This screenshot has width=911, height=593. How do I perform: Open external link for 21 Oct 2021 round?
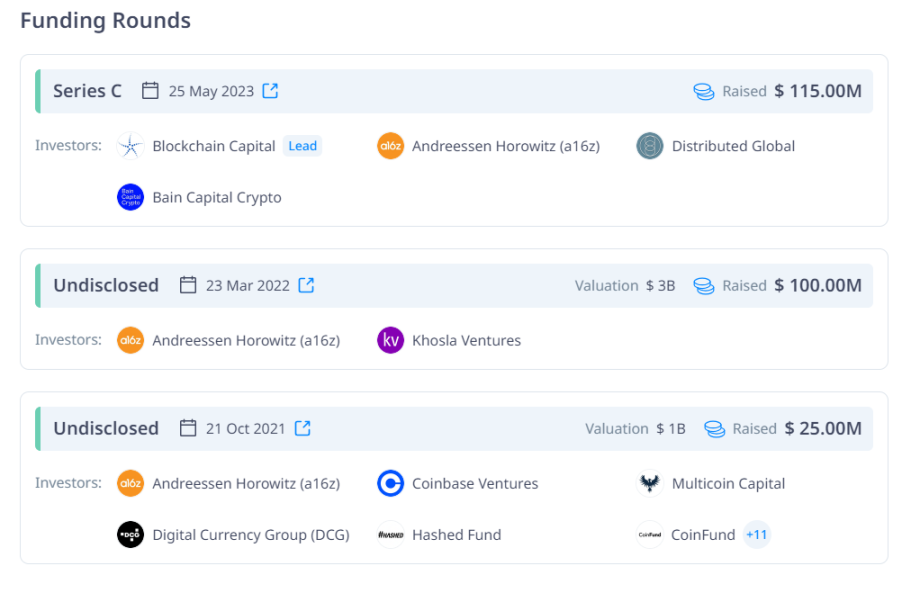(303, 428)
